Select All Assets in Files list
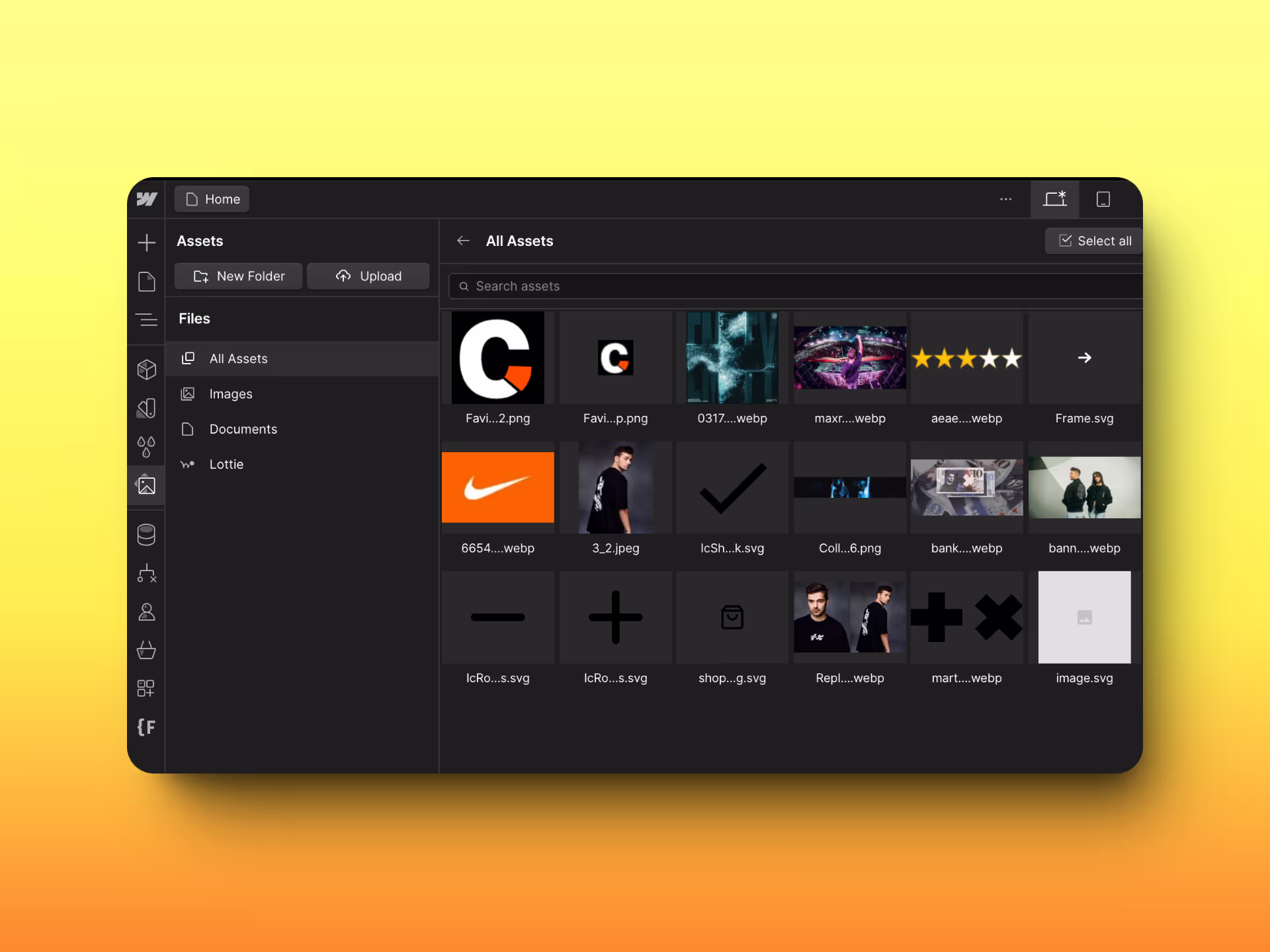 pyautogui.click(x=302, y=359)
